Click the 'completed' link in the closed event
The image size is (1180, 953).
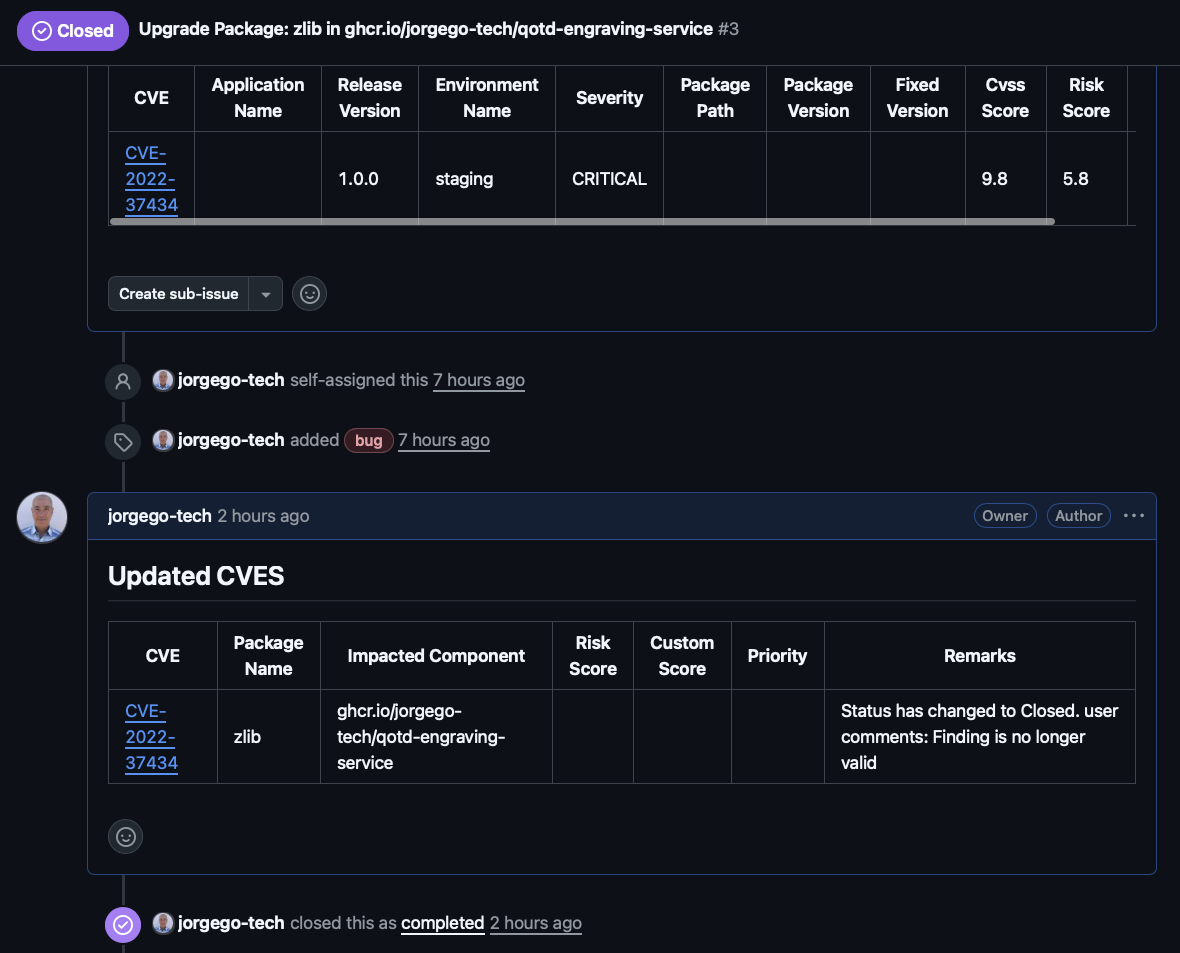(x=442, y=923)
